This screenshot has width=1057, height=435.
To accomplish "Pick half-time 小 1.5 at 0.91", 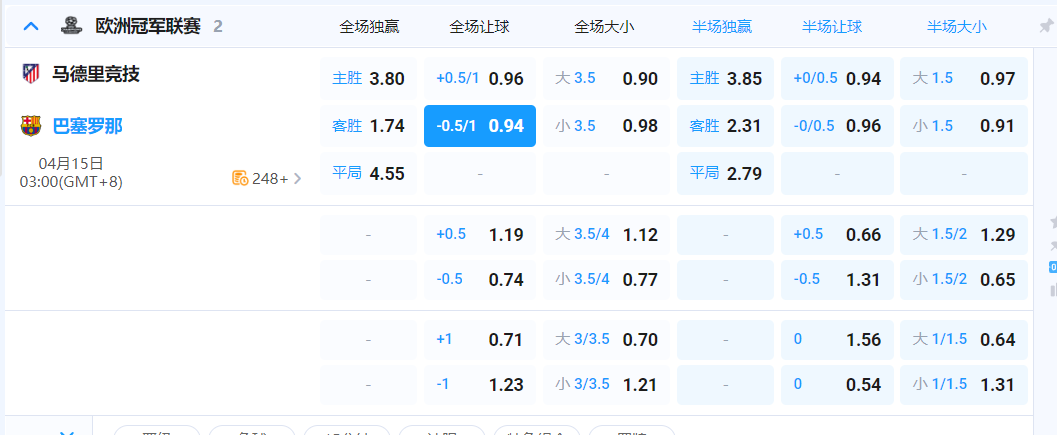I will pos(964,125).
